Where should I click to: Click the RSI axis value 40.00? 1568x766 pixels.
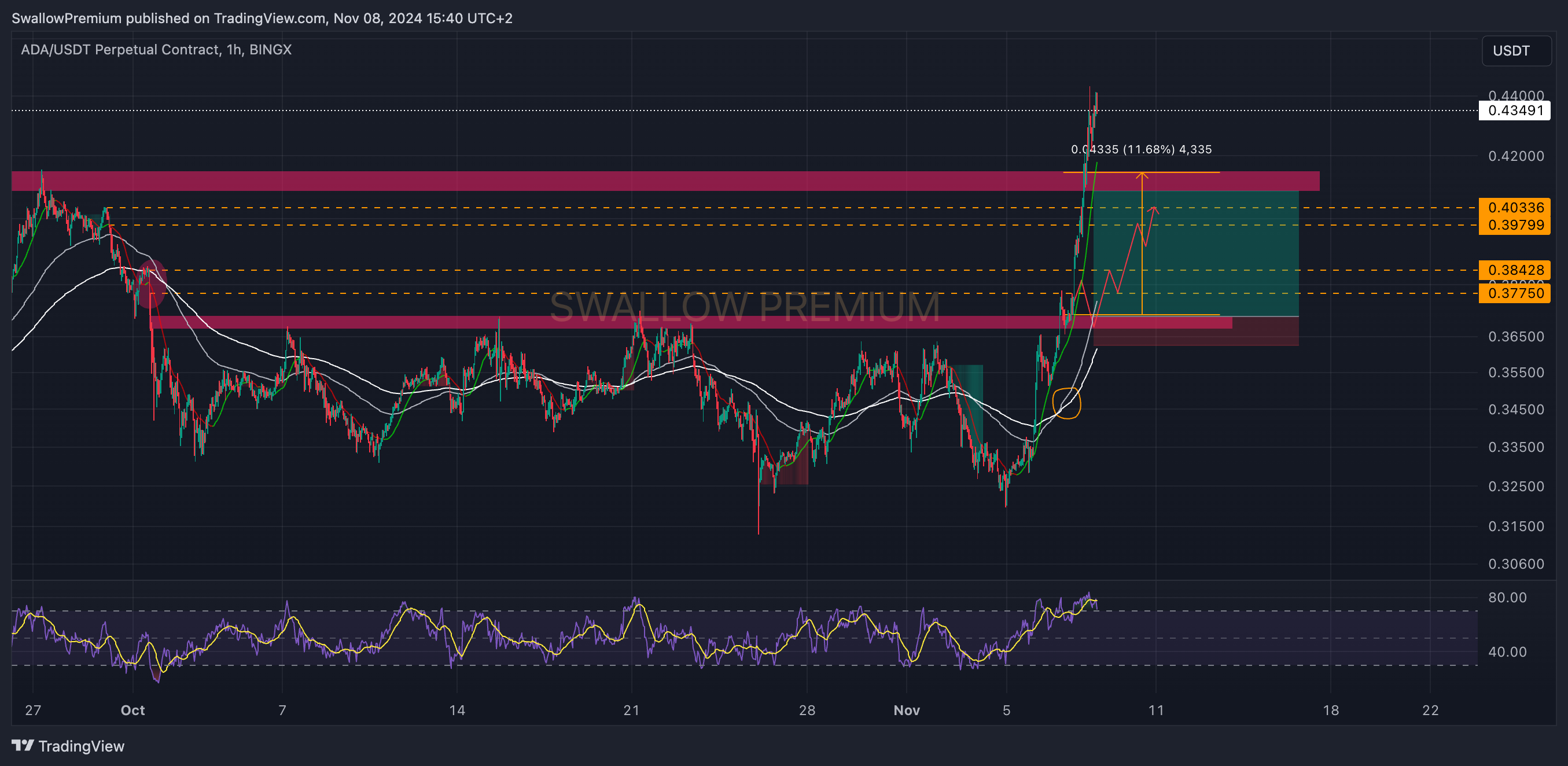pos(1507,652)
